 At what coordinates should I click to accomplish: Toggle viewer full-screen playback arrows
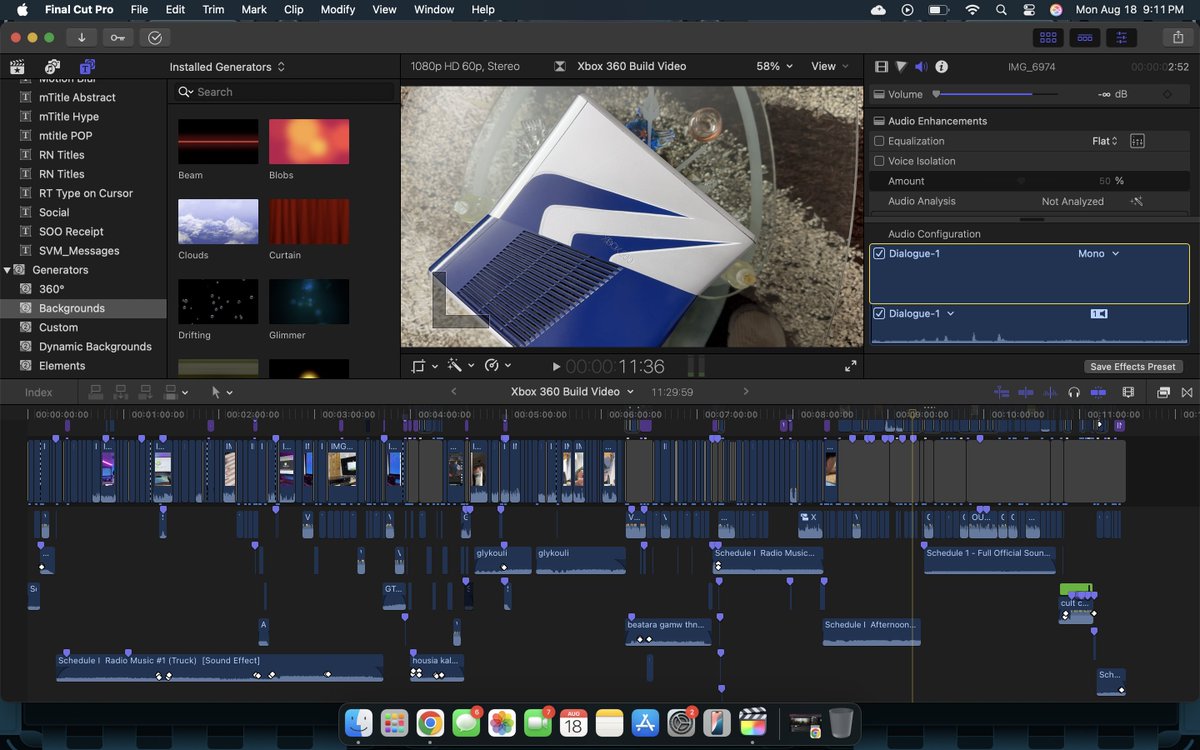pos(851,366)
